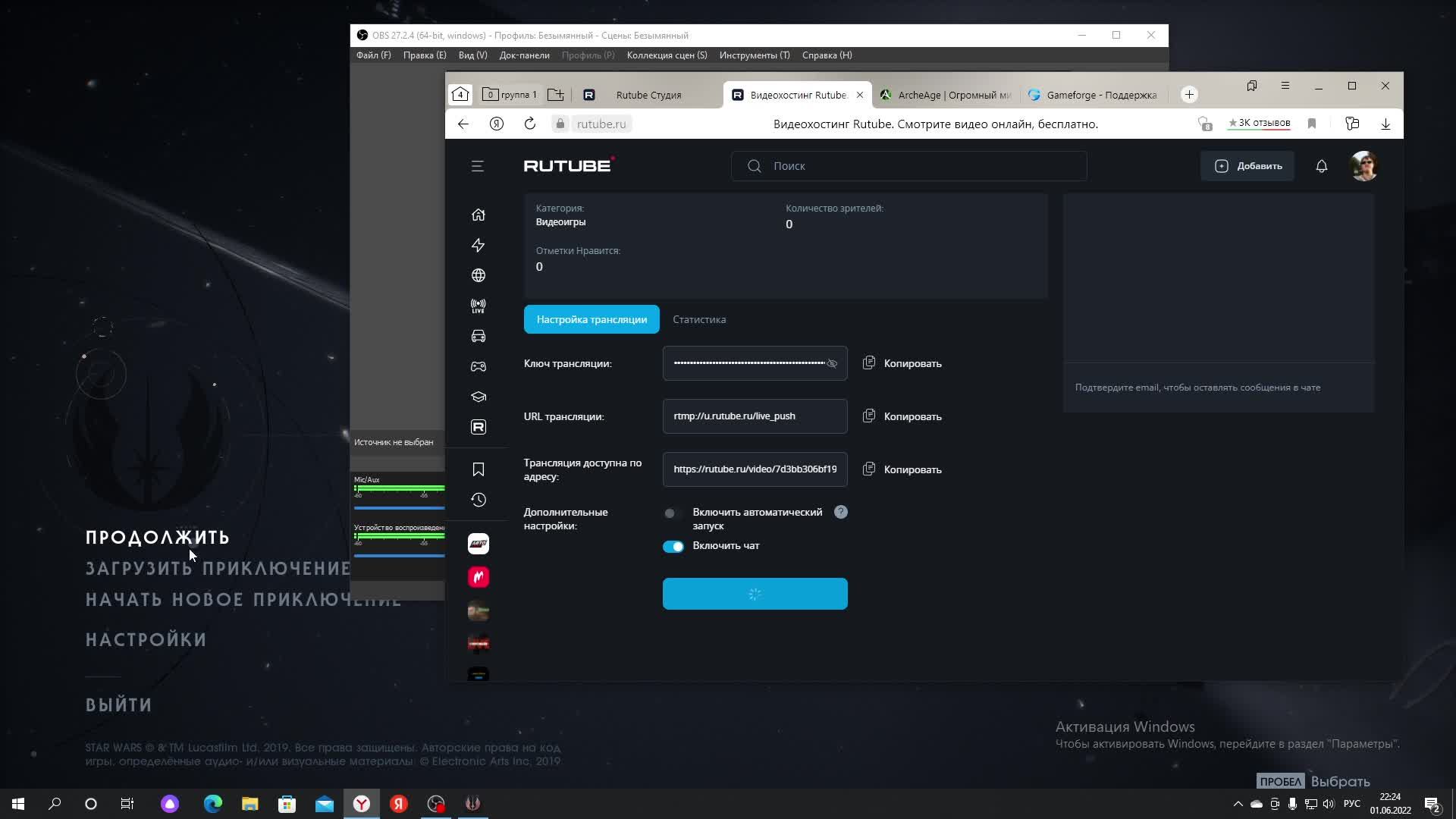Open the watch history clock icon
This screenshot has width=1456, height=819.
[478, 500]
